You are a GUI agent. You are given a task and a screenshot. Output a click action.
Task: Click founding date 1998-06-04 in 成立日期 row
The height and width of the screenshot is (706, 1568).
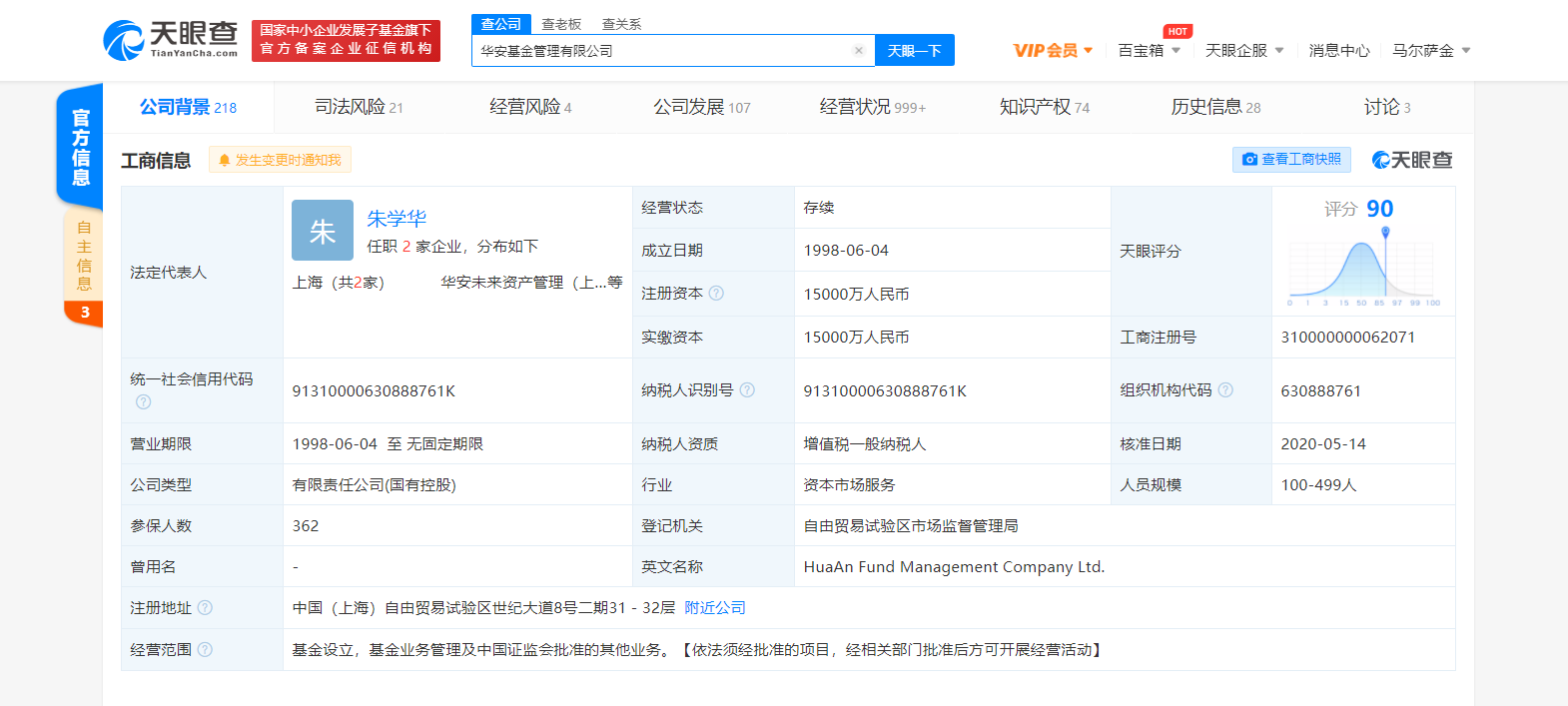pyautogui.click(x=846, y=251)
